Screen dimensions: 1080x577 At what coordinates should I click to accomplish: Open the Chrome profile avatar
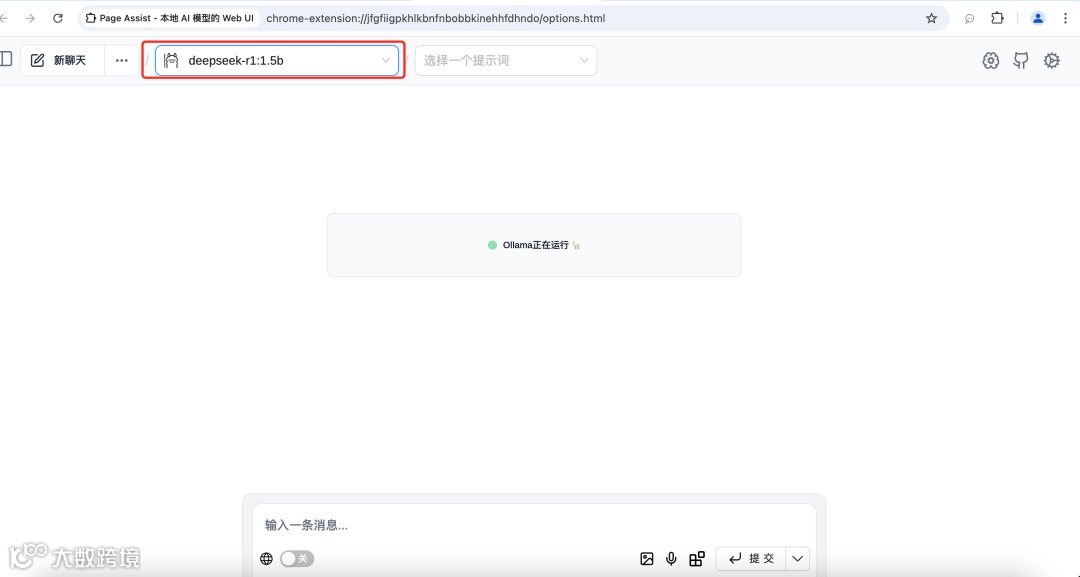click(1038, 19)
